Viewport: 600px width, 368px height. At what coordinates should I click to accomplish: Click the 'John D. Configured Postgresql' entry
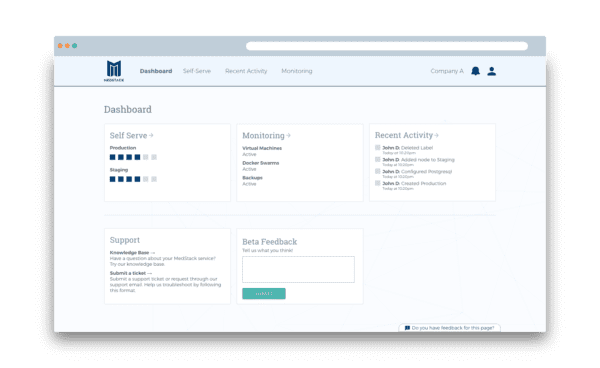414,174
